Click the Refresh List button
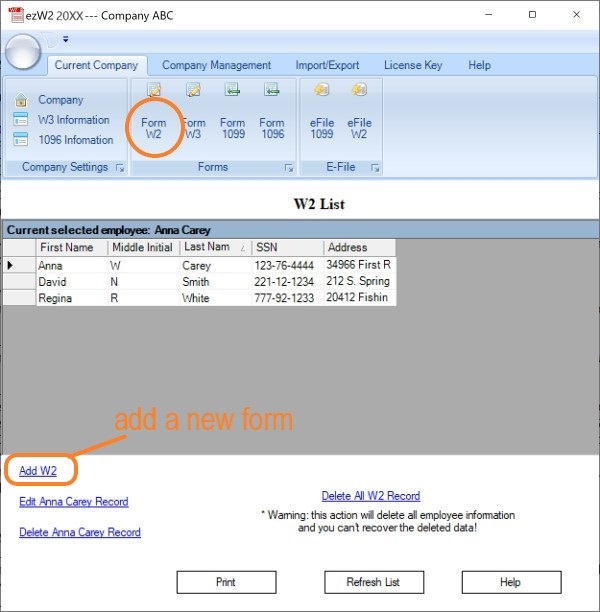This screenshot has height=612, width=600. [374, 582]
